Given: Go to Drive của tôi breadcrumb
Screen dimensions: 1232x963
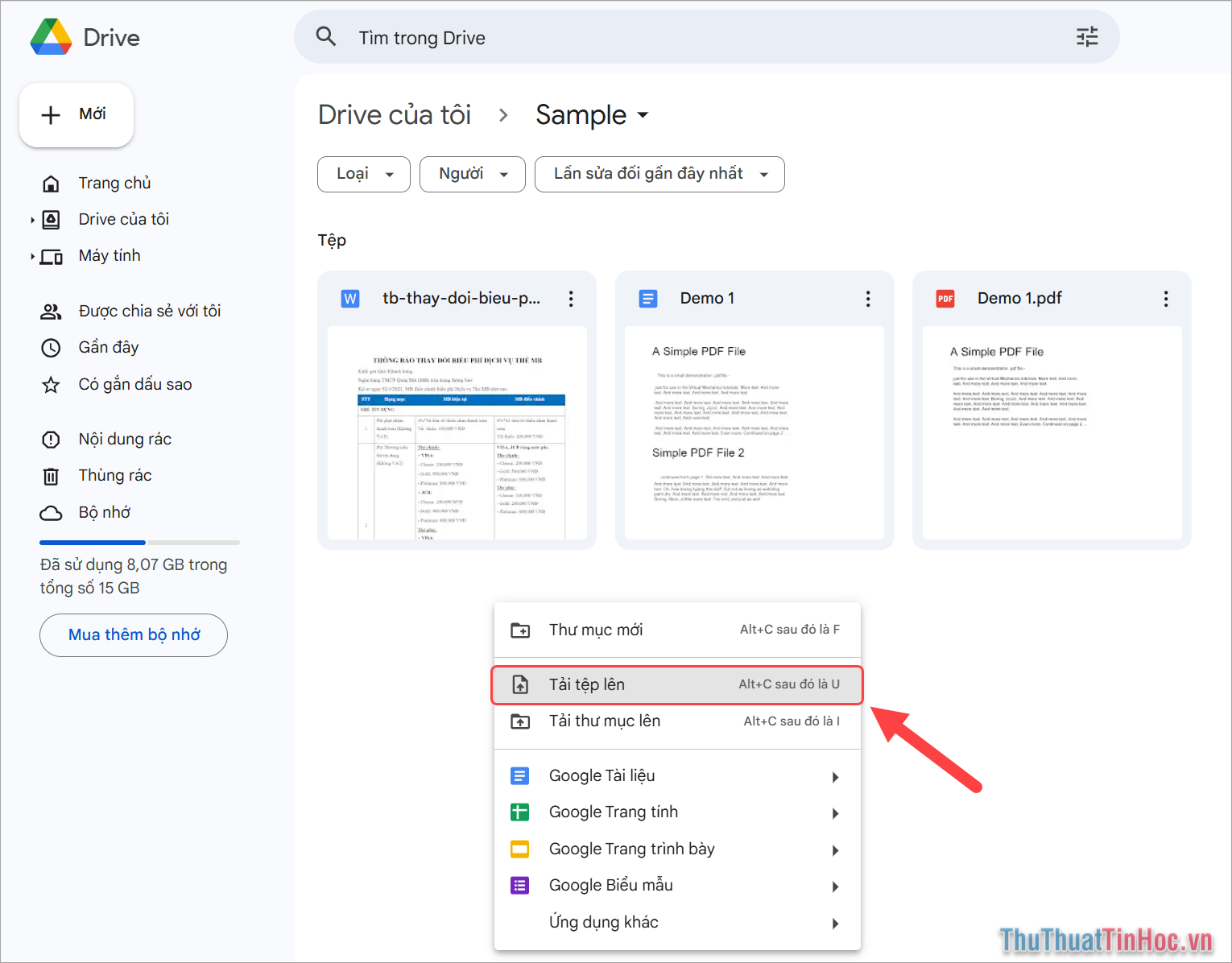Looking at the screenshot, I should tap(395, 115).
